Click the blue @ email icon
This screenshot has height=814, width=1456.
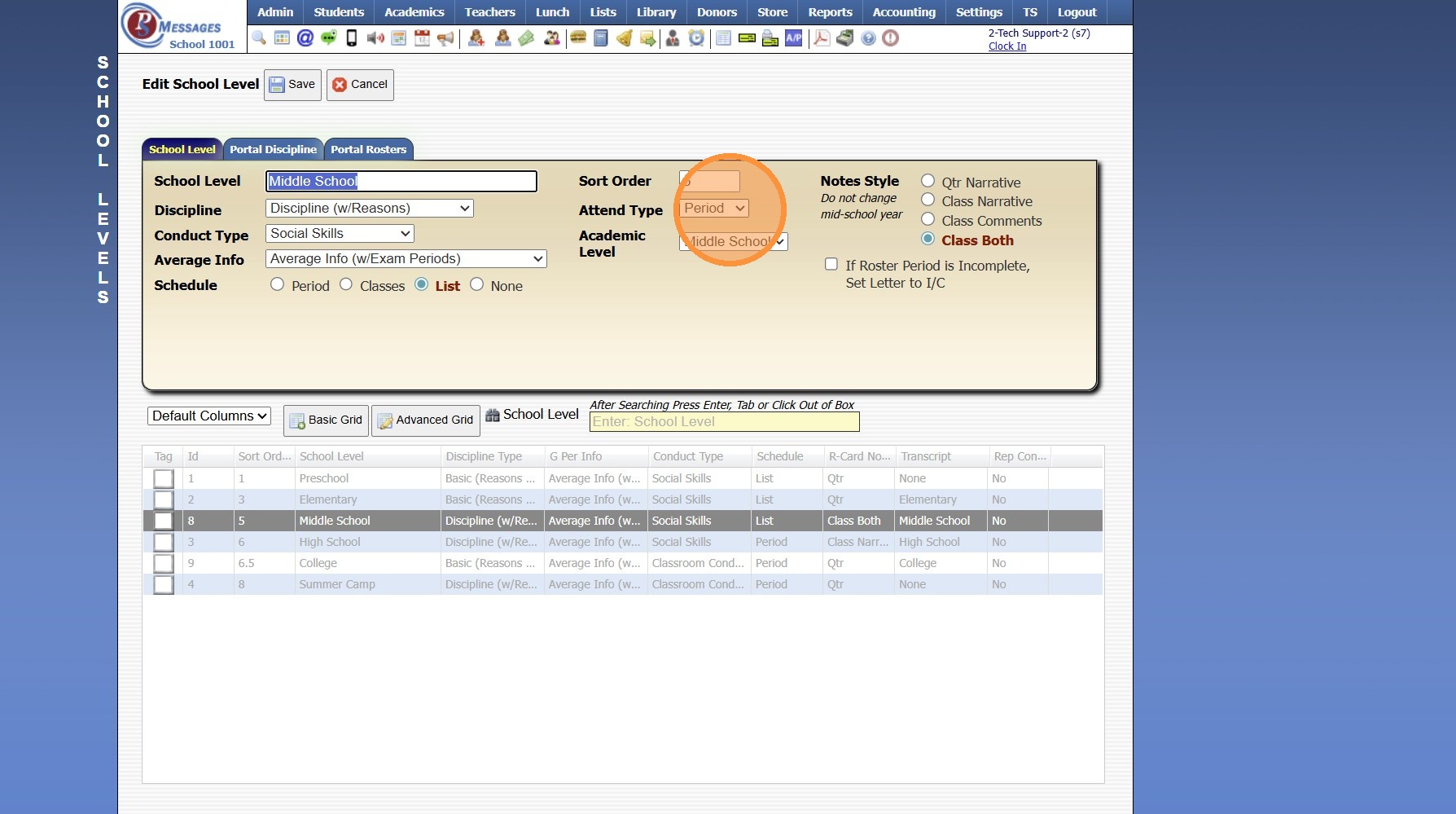pos(305,37)
